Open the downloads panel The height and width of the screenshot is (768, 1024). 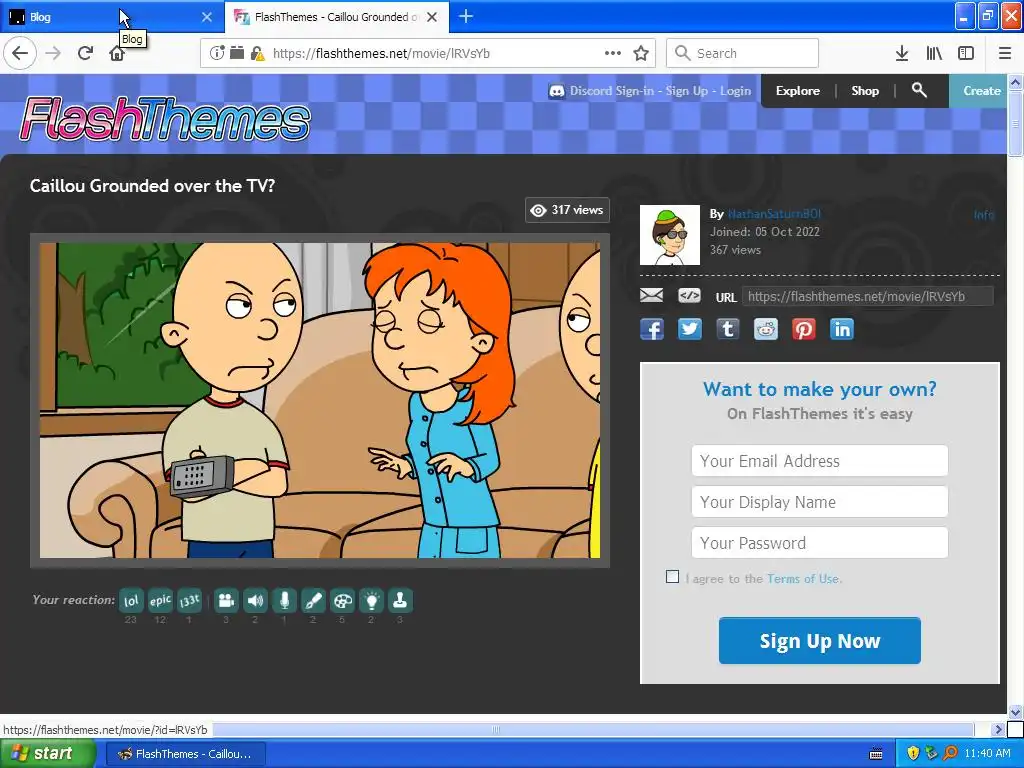pos(902,53)
